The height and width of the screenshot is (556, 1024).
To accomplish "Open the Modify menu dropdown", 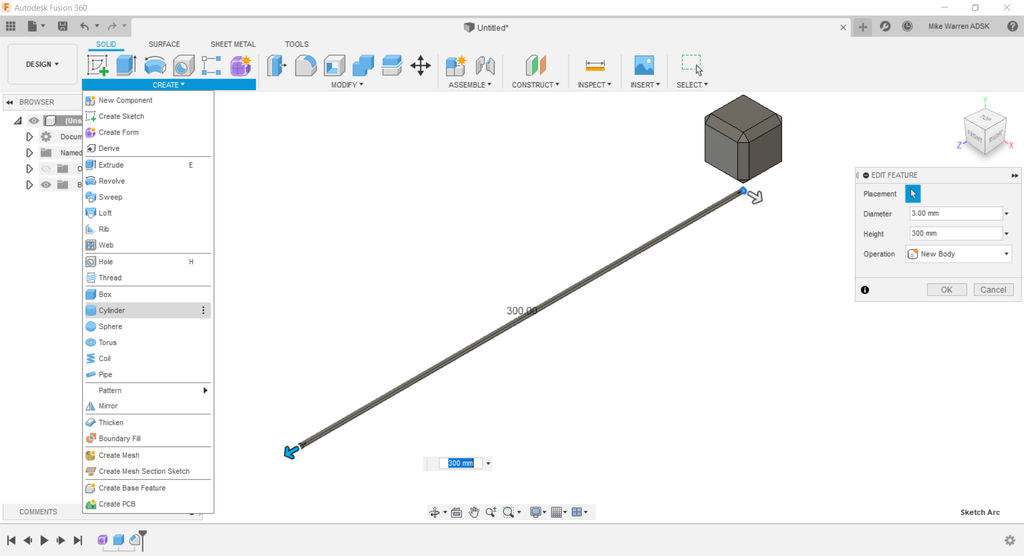I will pos(347,84).
